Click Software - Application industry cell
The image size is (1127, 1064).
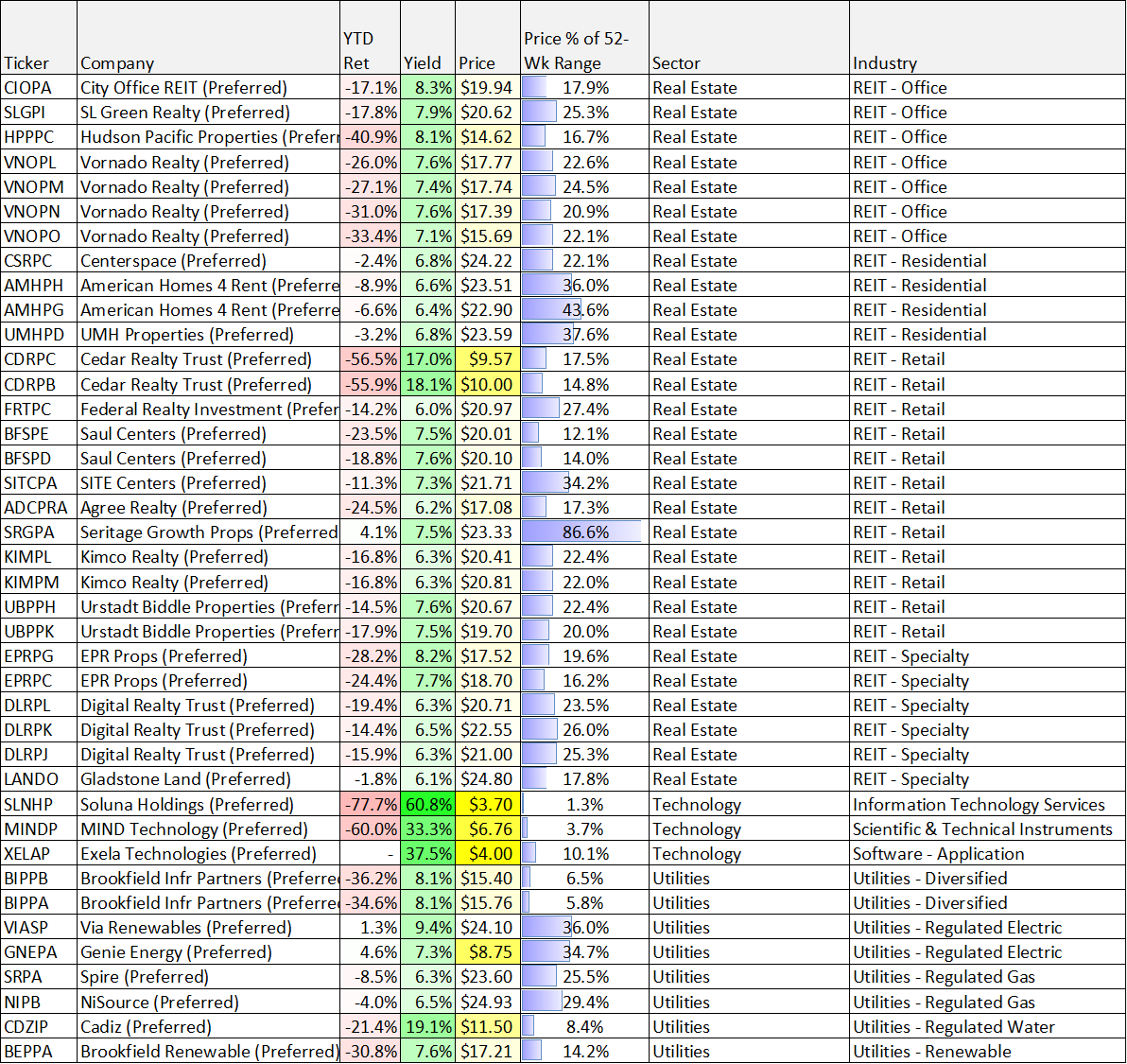pyautogui.click(x=988, y=853)
